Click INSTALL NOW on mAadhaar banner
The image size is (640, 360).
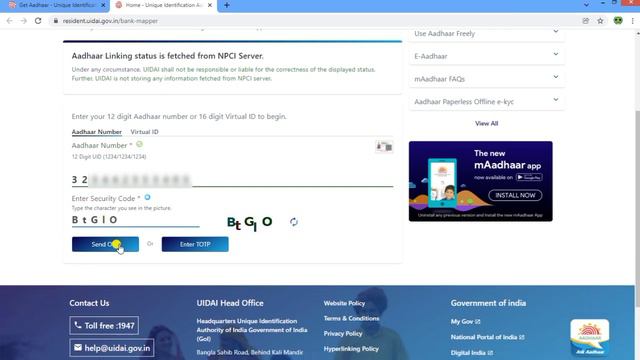(x=515, y=195)
